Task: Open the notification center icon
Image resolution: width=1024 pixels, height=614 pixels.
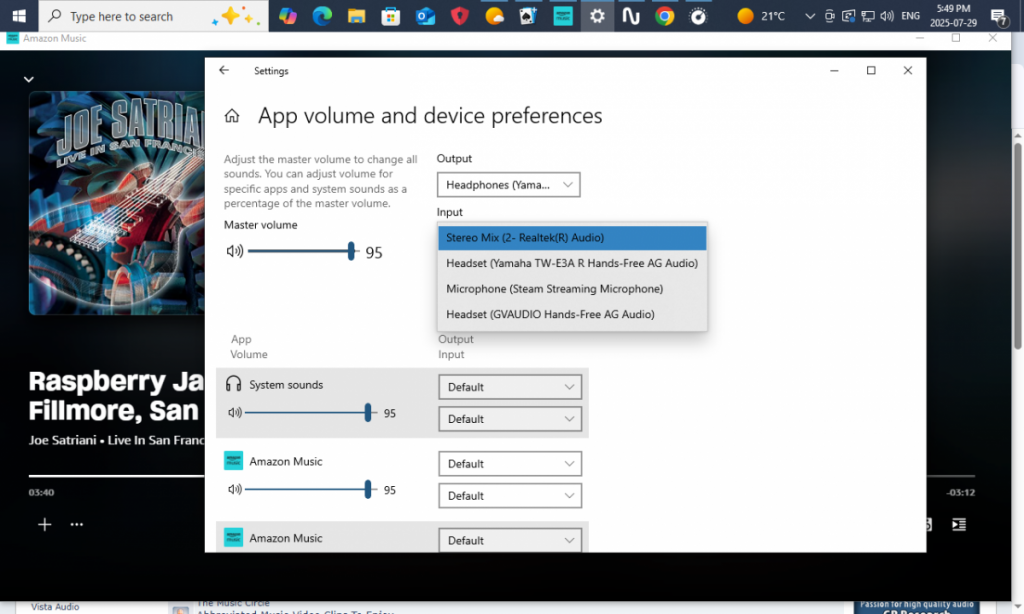Action: pos(999,16)
